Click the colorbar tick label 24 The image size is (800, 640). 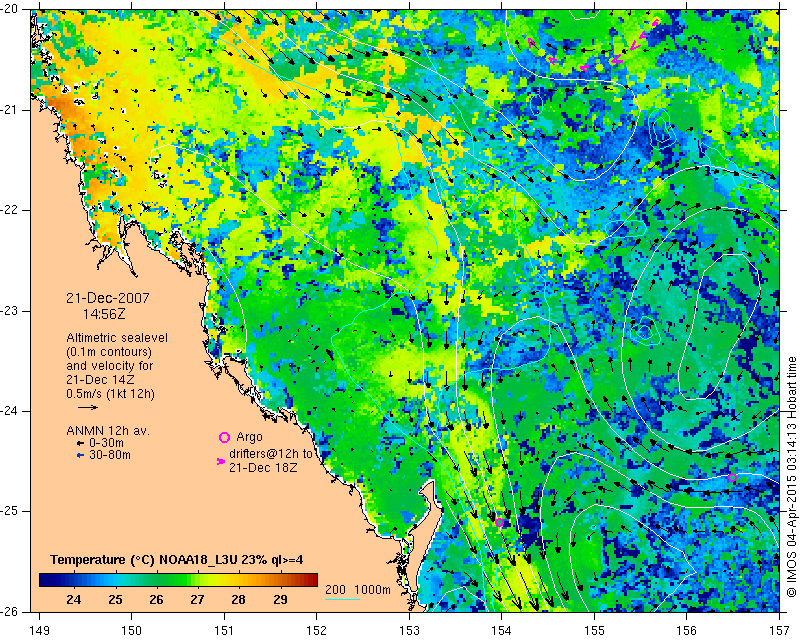click(x=73, y=599)
